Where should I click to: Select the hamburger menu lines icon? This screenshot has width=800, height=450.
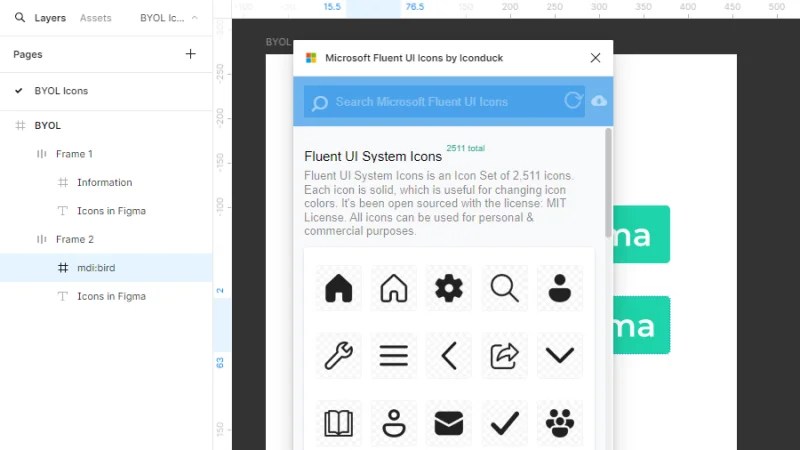tap(394, 356)
